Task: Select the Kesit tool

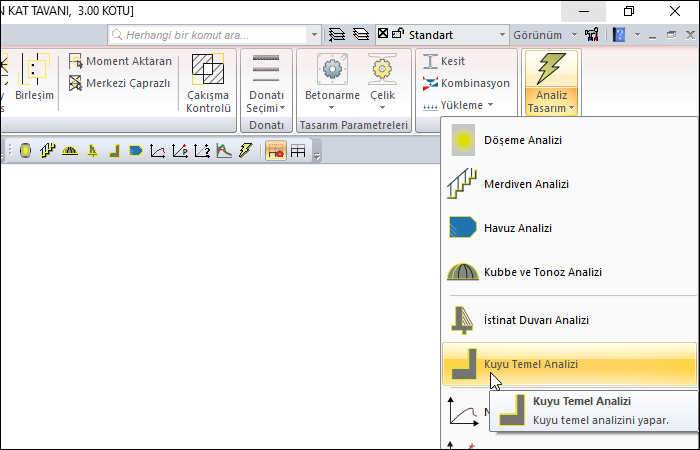Action: click(447, 62)
